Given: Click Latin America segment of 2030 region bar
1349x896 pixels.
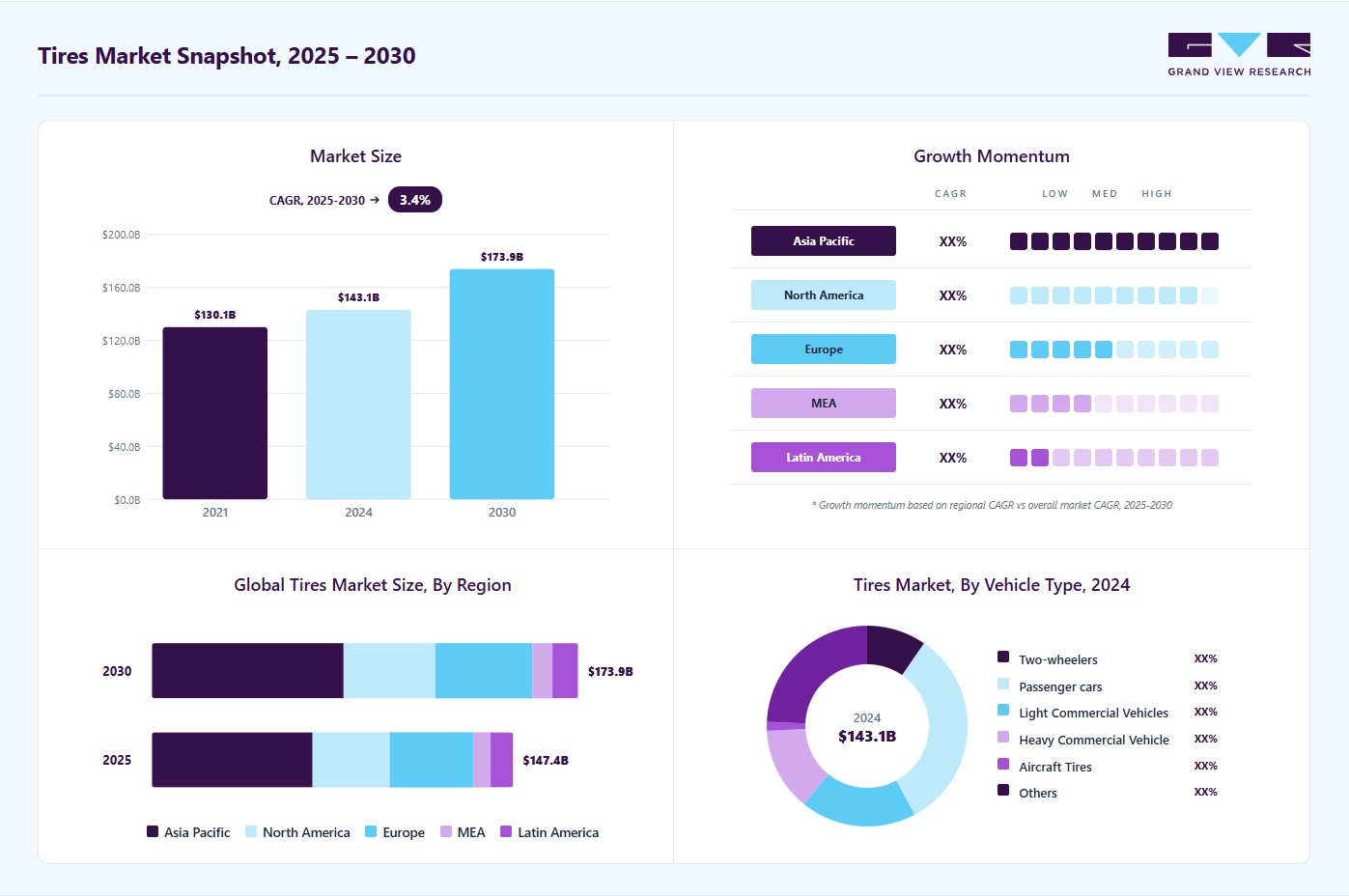Looking at the screenshot, I should (x=565, y=671).
